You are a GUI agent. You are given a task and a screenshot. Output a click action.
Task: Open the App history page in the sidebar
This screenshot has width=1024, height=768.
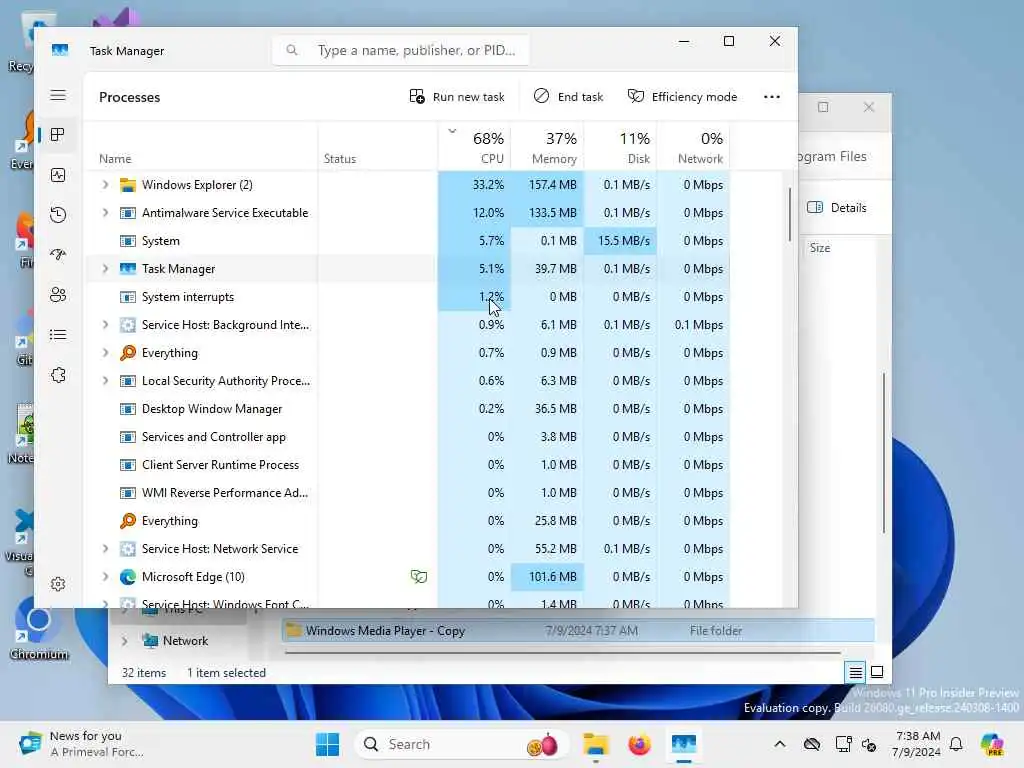coord(58,215)
